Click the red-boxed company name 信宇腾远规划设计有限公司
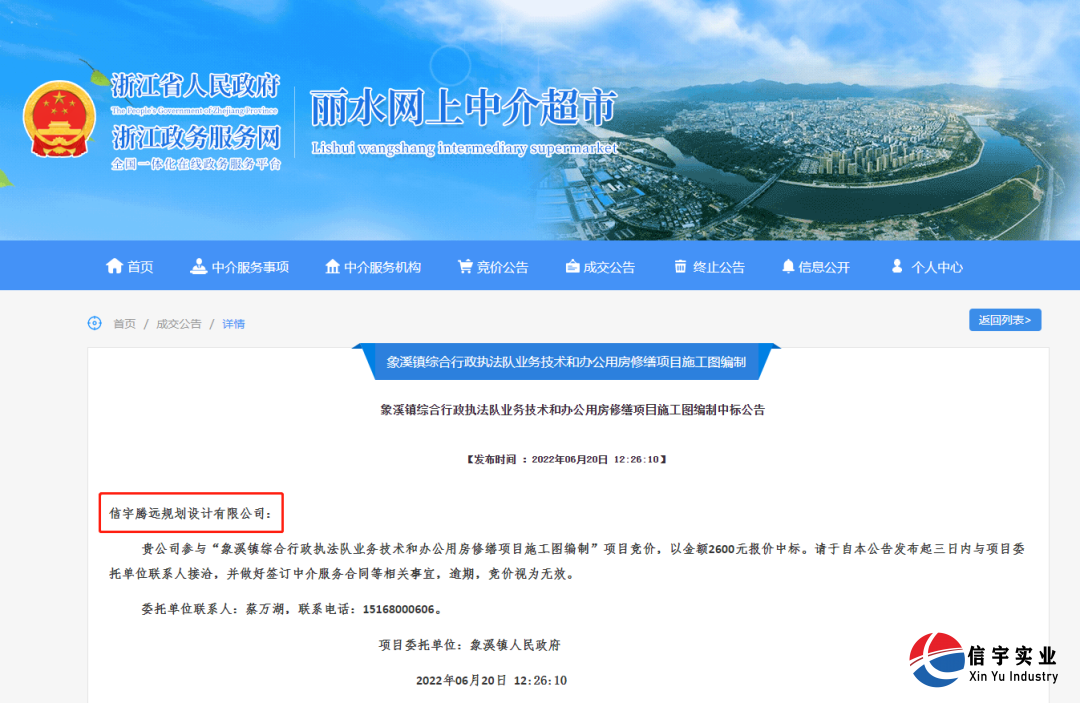Viewport: 1080px width, 703px height. (x=190, y=513)
